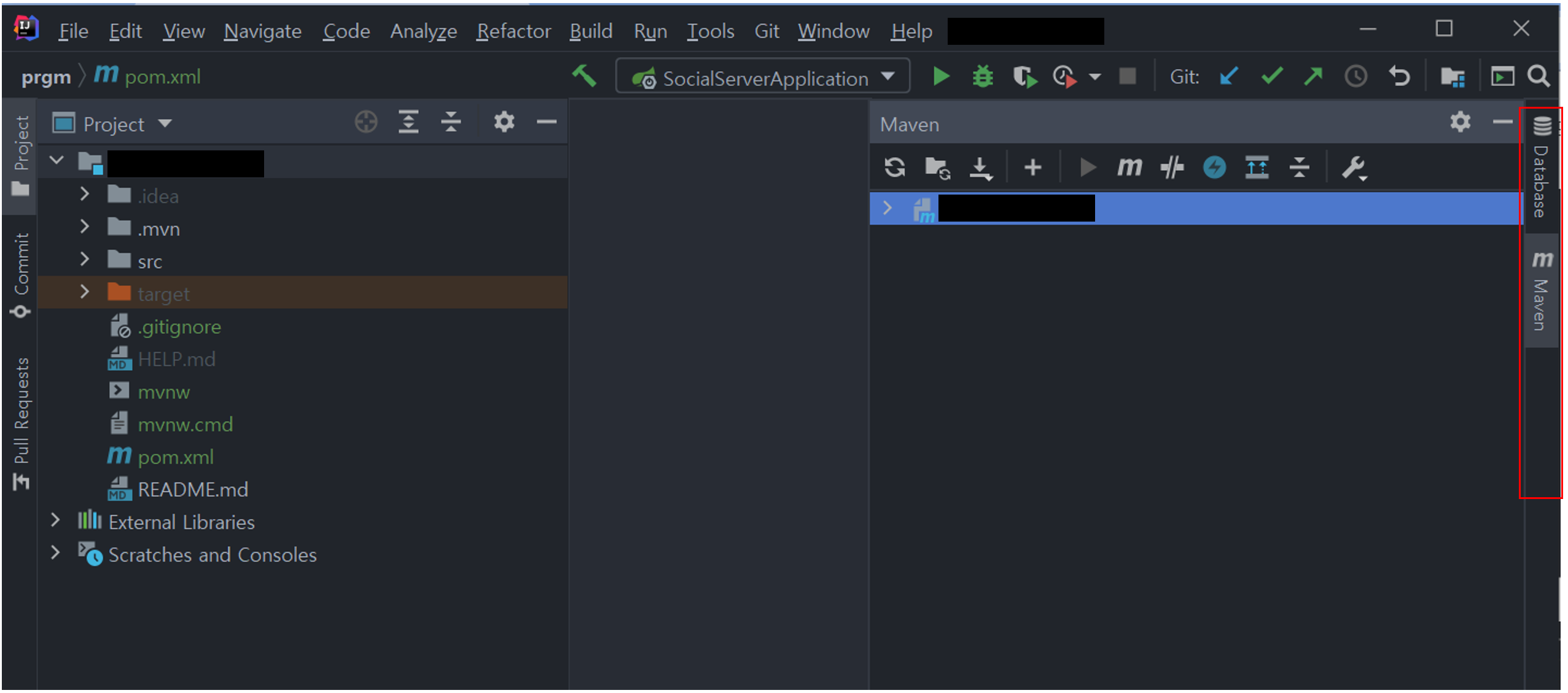Image resolution: width=1568 pixels, height=693 pixels.
Task: Run SocialServerApplication with green play button
Action: (x=940, y=77)
